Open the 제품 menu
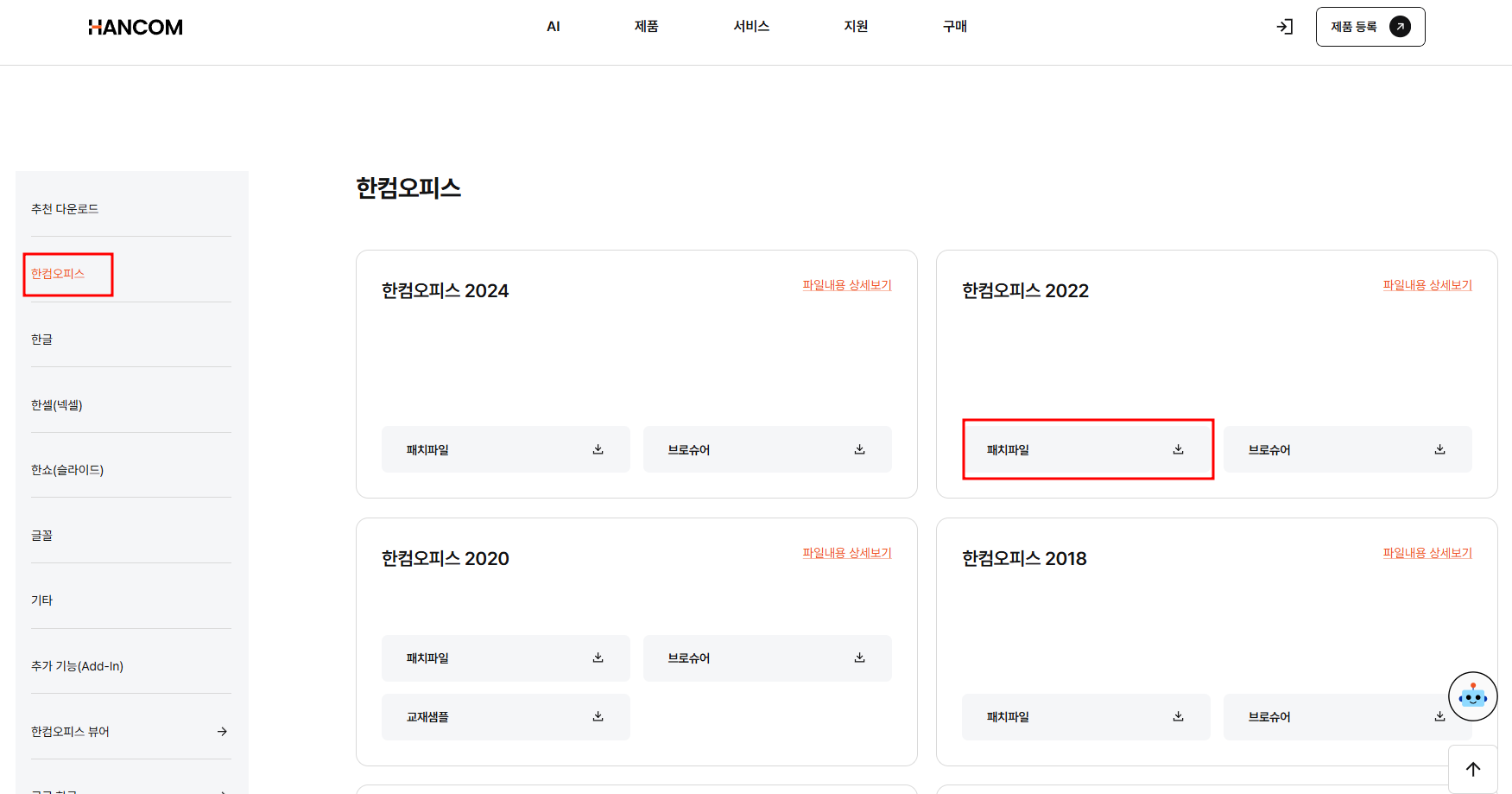 pyautogui.click(x=647, y=27)
